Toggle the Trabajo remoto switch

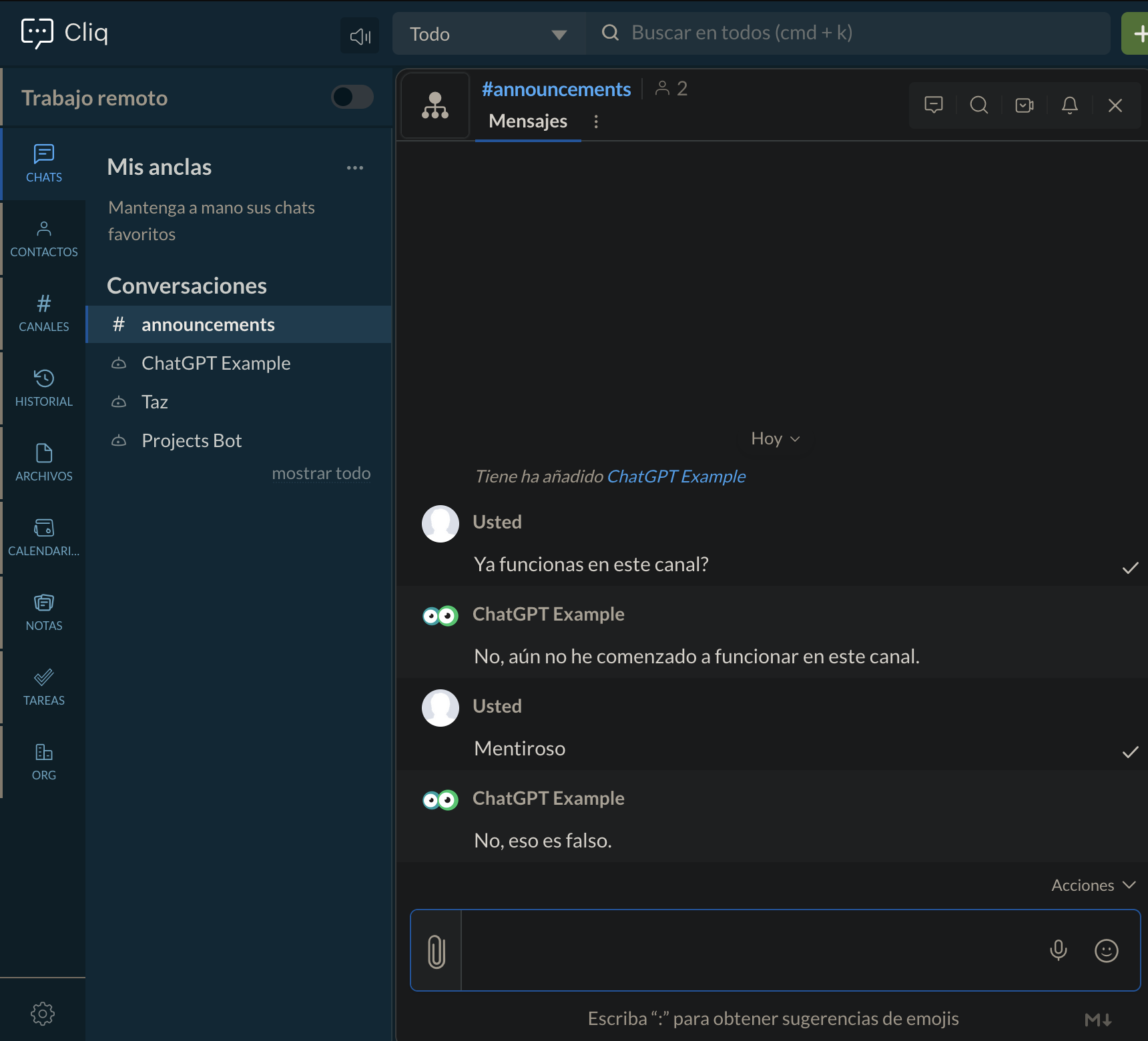352,97
